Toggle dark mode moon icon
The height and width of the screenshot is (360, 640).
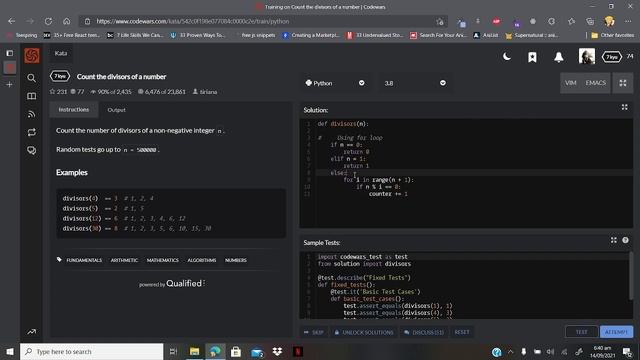click(507, 57)
